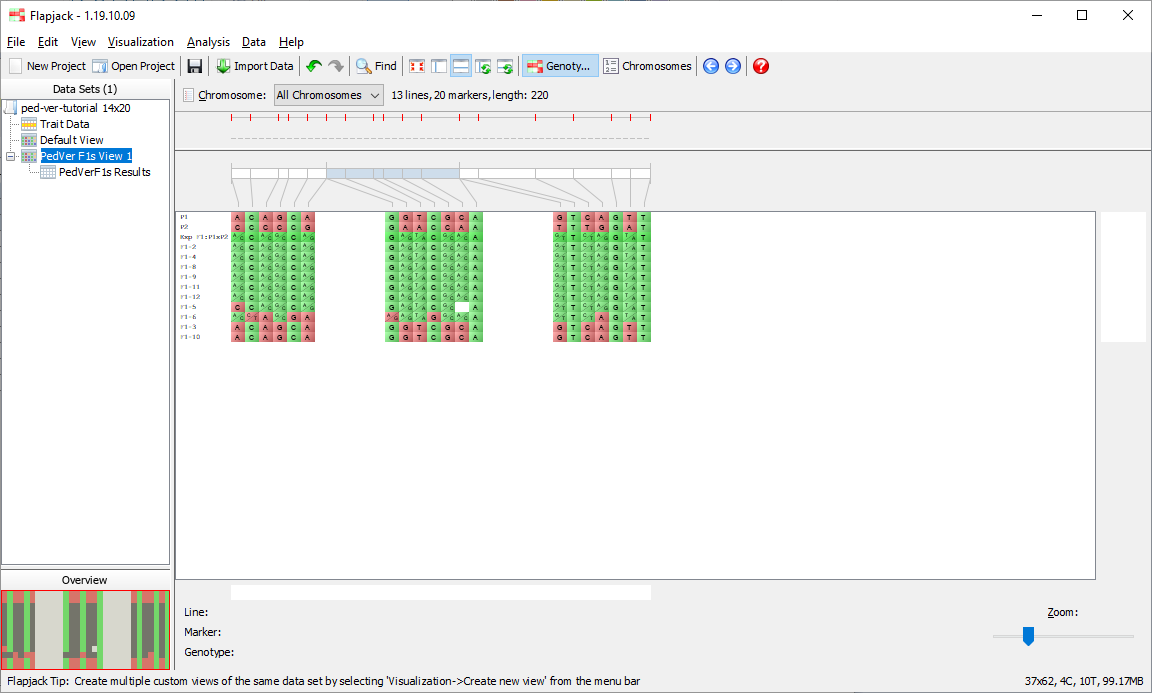Image resolution: width=1152 pixels, height=693 pixels.
Task: Open help with the red question mark icon
Action: pos(761,66)
